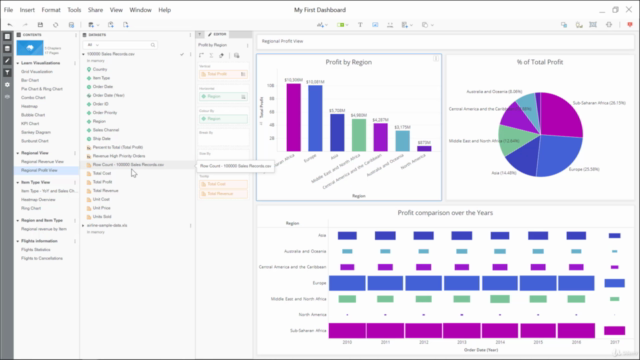Screen dimensions: 640x360
Task: Open the Tools menu
Action: click(x=74, y=10)
